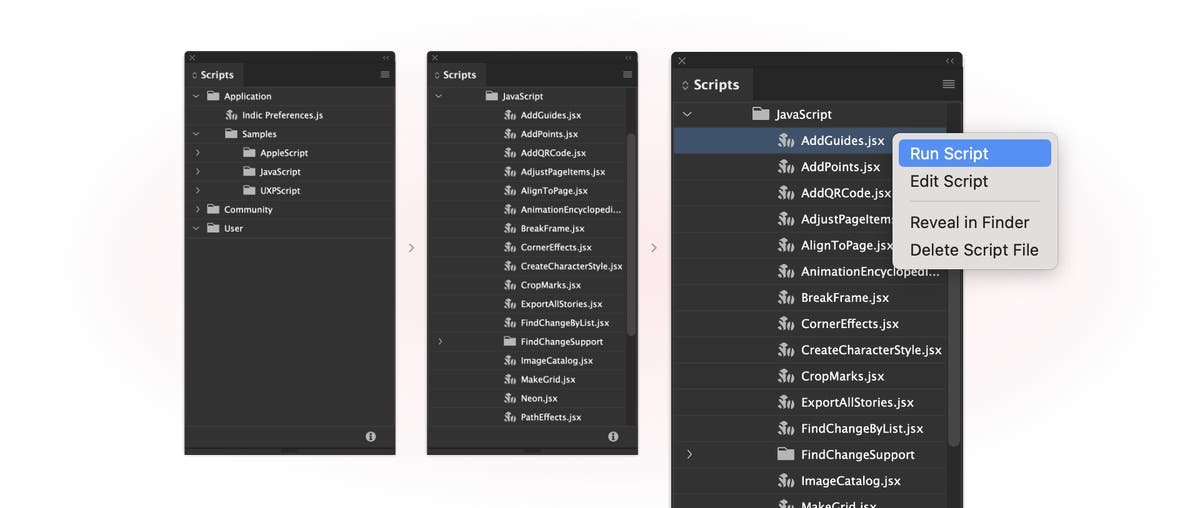1200x508 pixels.
Task: Click the AppleScript folder icon
Action: pyautogui.click(x=249, y=153)
